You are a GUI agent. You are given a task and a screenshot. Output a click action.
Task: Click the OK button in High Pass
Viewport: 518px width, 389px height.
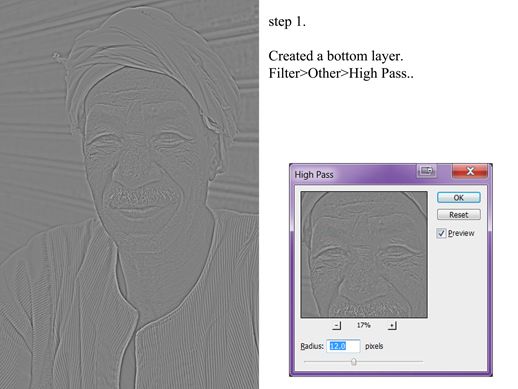pyautogui.click(x=458, y=197)
